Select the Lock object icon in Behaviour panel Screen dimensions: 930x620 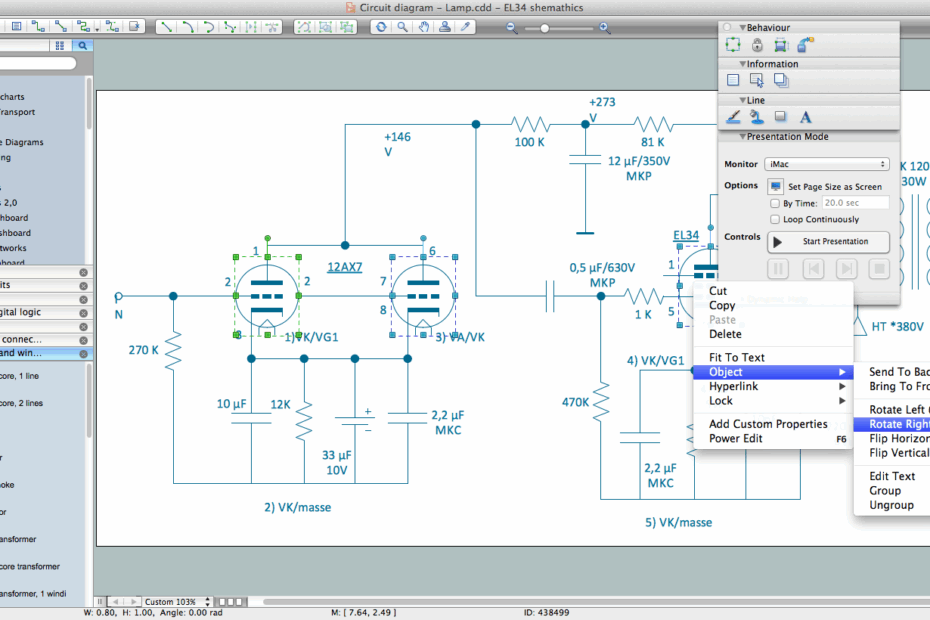tap(757, 45)
